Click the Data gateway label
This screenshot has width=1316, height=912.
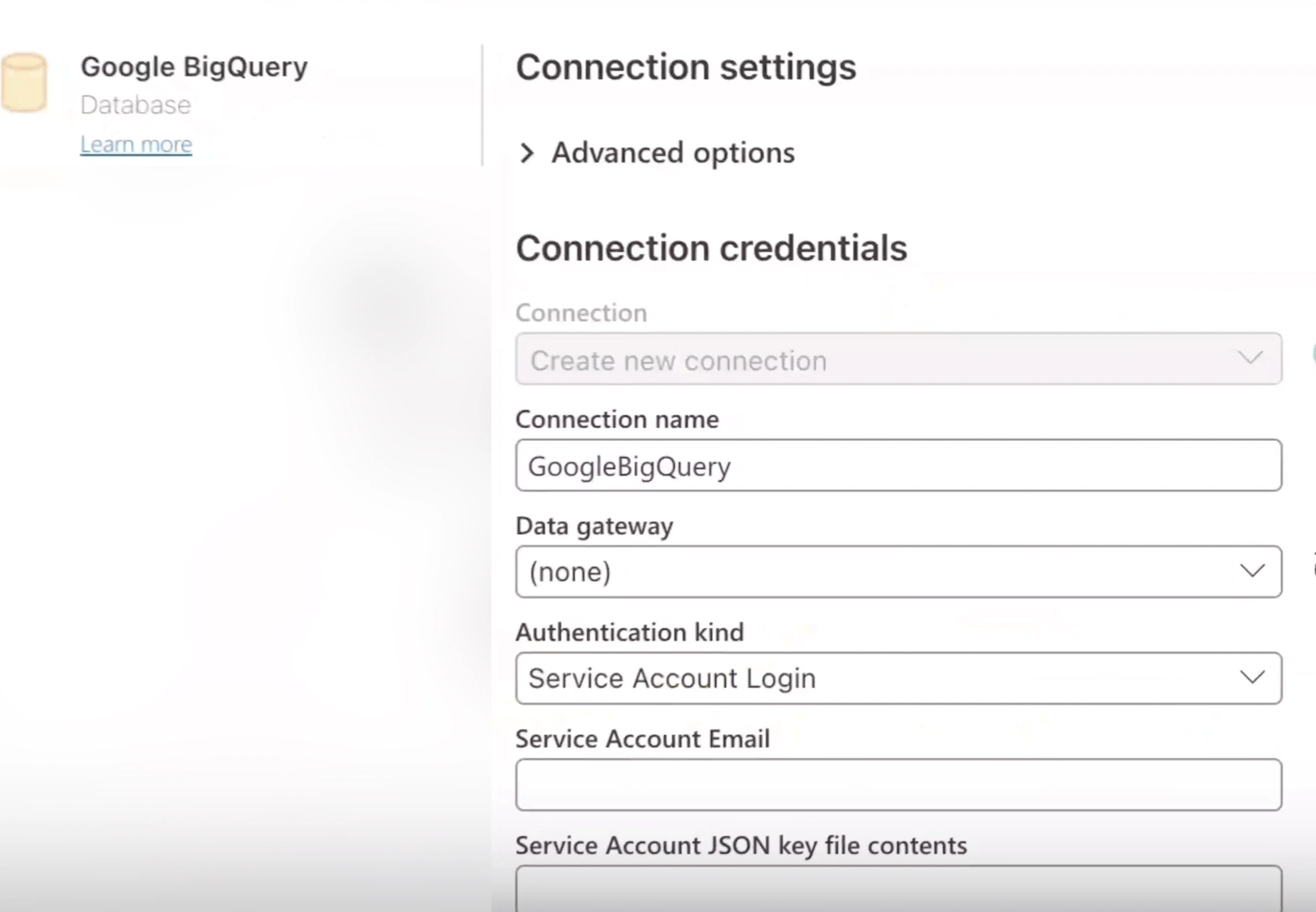point(594,526)
